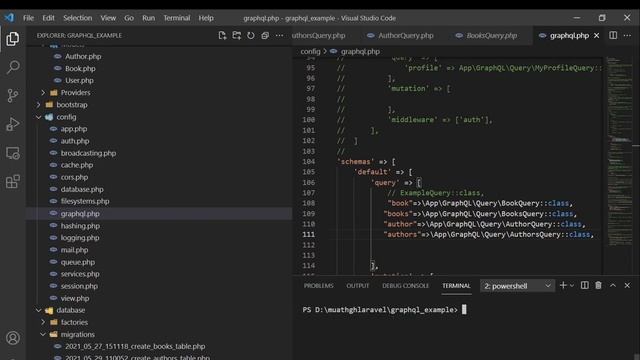Open the File menu
The height and width of the screenshot is (360, 640).
pyautogui.click(x=29, y=18)
